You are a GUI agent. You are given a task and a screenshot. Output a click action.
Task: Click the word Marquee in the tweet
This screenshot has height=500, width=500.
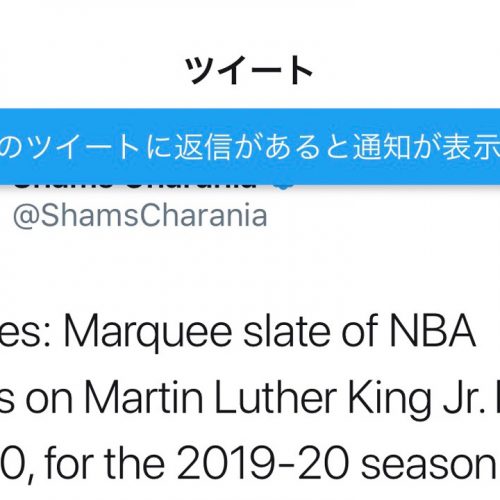[148, 332]
